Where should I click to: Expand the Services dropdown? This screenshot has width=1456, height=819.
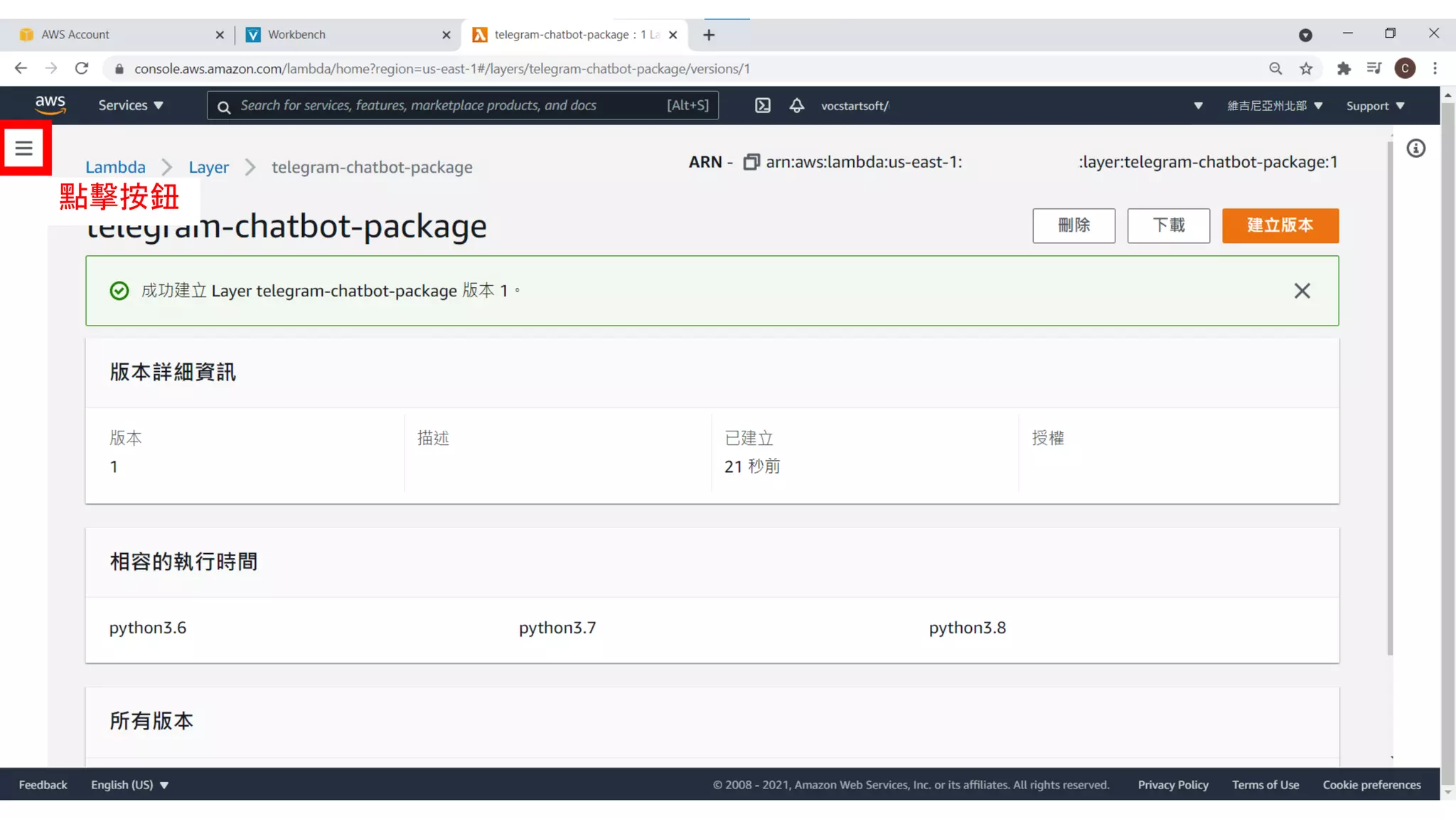[x=131, y=105]
